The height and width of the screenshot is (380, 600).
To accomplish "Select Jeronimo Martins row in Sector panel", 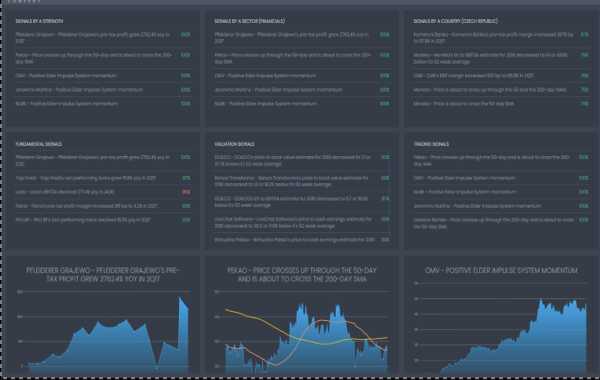I will click(x=302, y=90).
